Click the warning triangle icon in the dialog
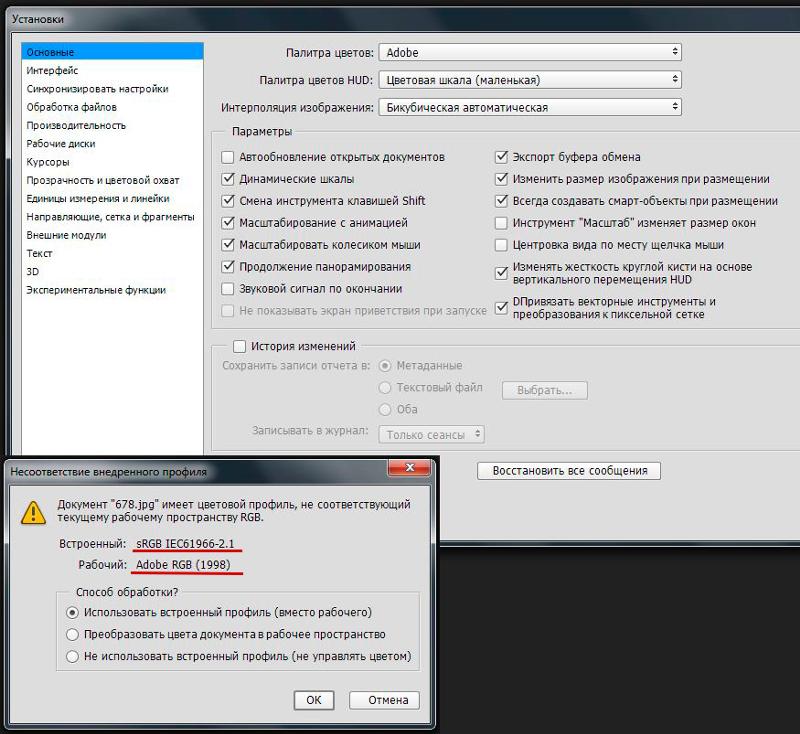This screenshot has width=800, height=734. pyautogui.click(x=35, y=512)
